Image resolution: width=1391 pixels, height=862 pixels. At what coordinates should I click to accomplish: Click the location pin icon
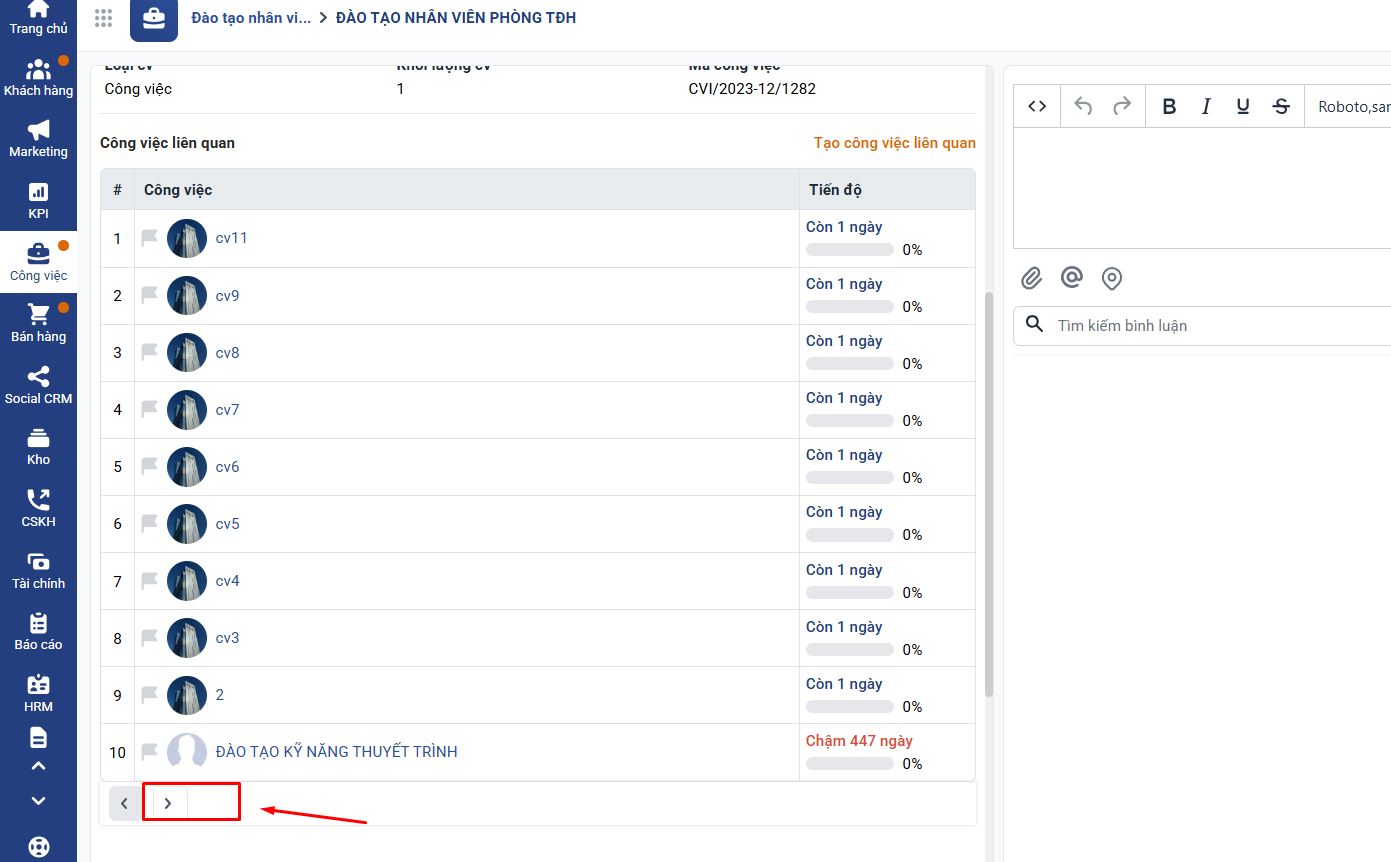[x=1111, y=278]
